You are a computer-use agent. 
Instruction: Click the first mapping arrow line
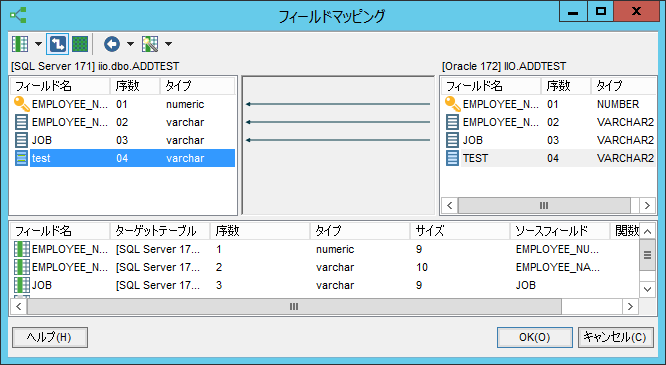point(338,104)
